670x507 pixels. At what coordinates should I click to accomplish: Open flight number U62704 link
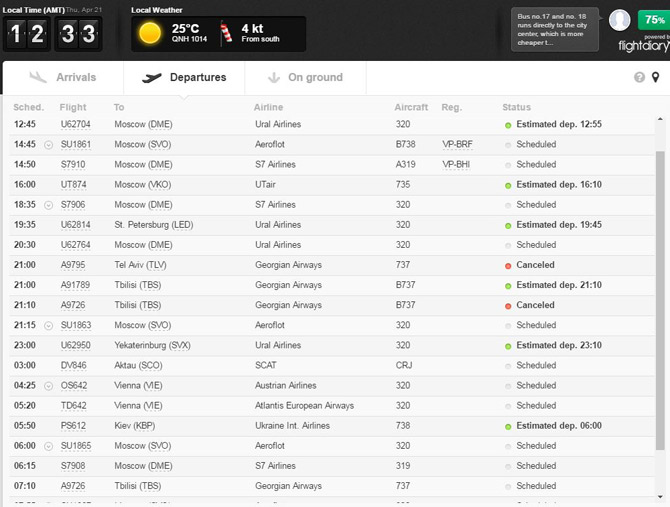point(76,124)
